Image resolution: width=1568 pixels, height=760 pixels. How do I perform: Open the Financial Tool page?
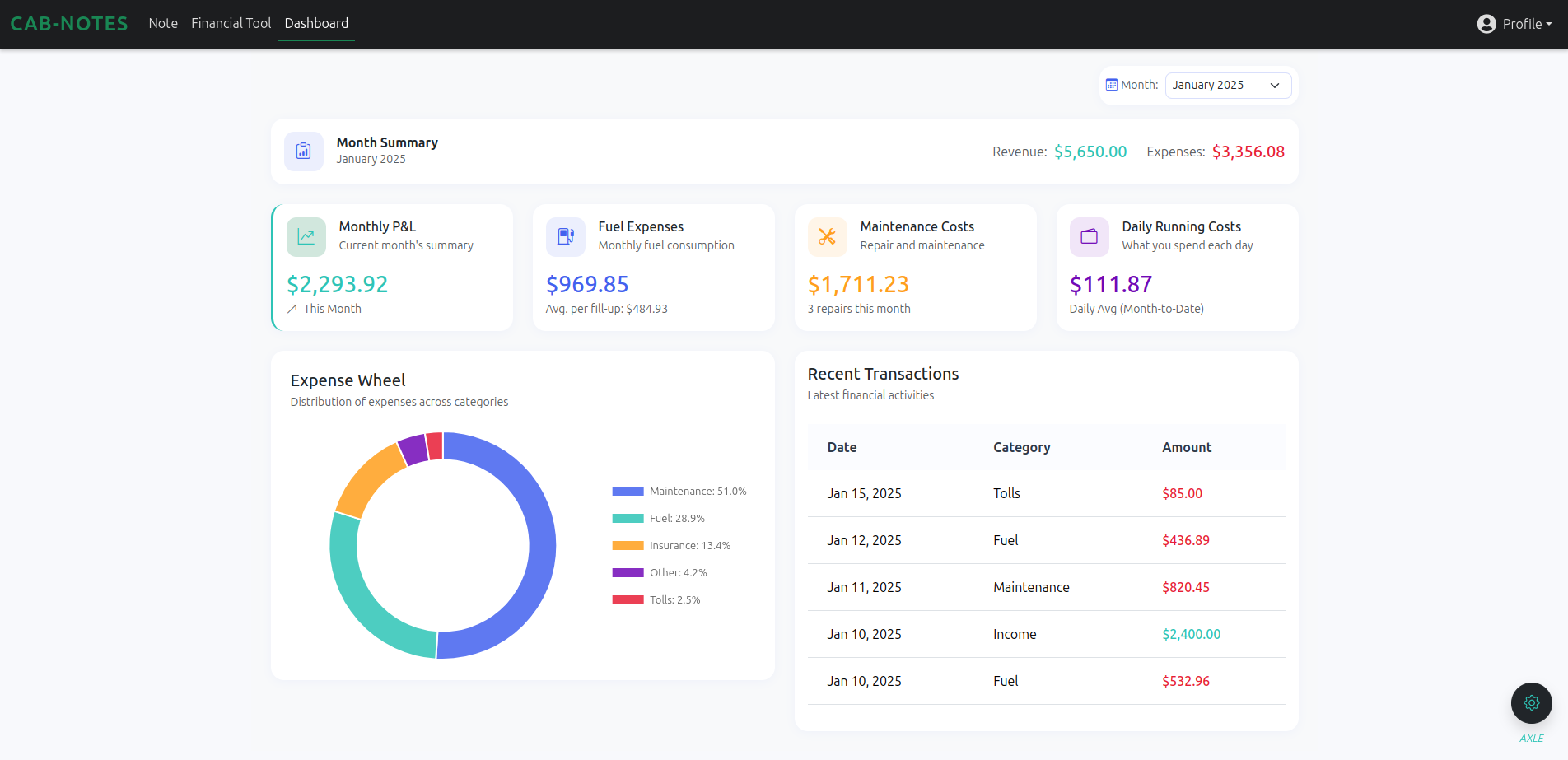(231, 23)
